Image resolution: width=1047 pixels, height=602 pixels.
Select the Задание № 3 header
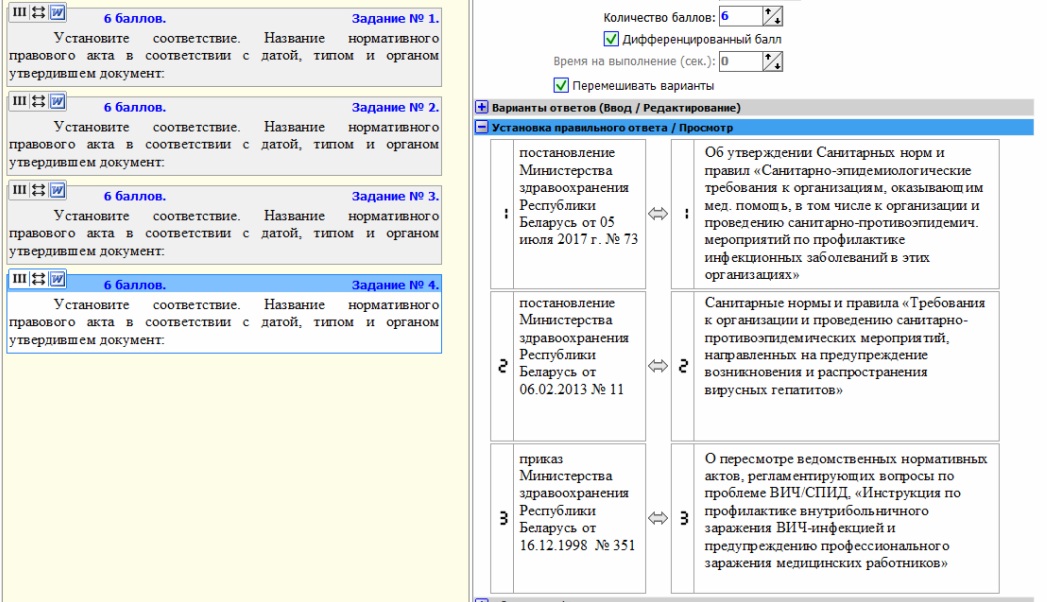(395, 196)
